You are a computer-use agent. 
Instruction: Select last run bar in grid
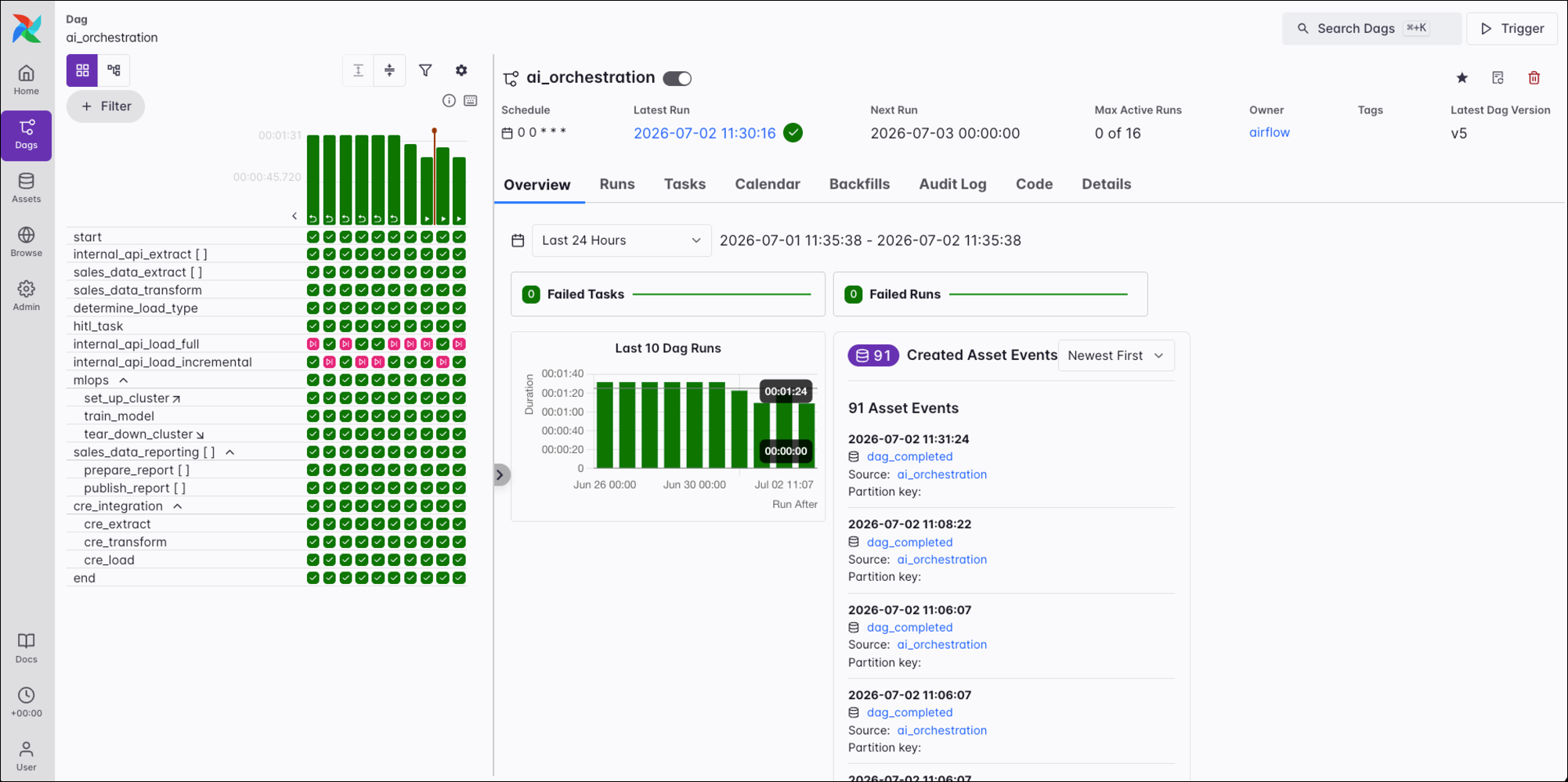pyautogui.click(x=460, y=191)
